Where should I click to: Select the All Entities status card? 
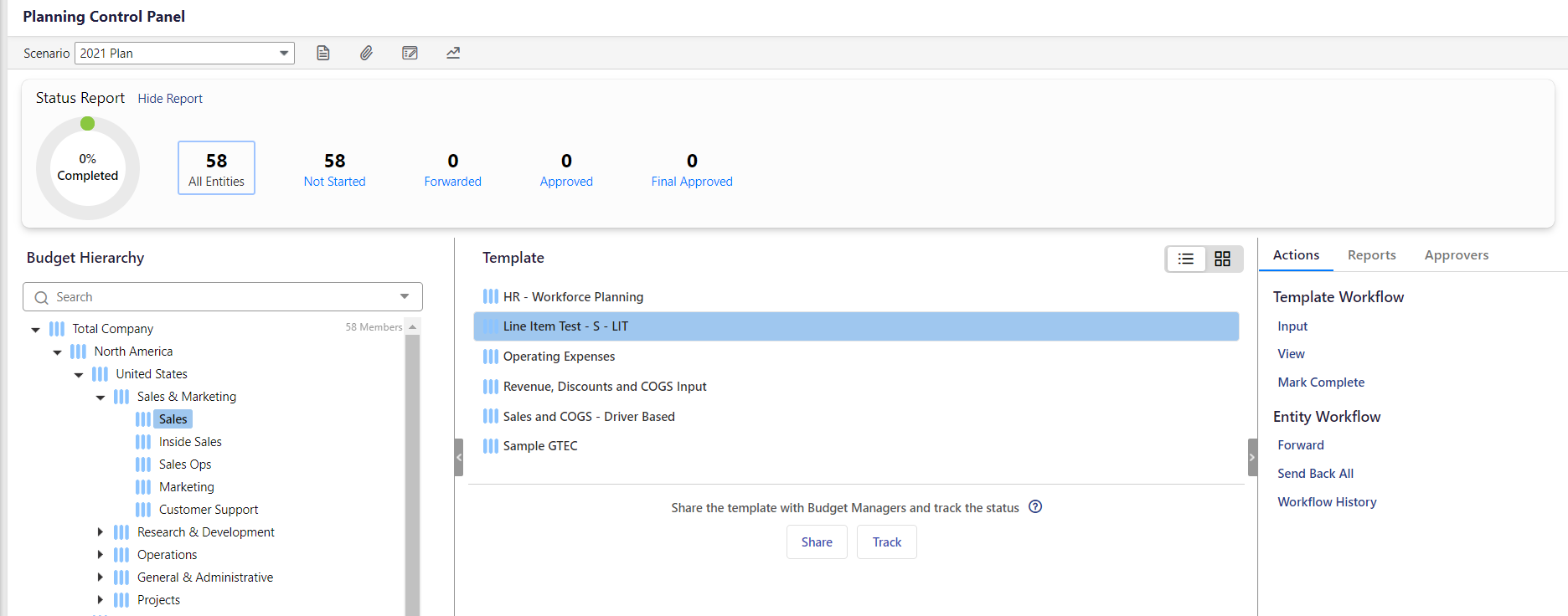click(x=216, y=168)
